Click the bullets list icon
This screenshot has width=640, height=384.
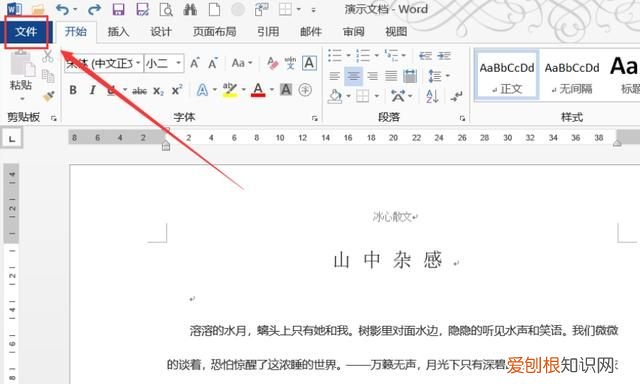pos(335,55)
